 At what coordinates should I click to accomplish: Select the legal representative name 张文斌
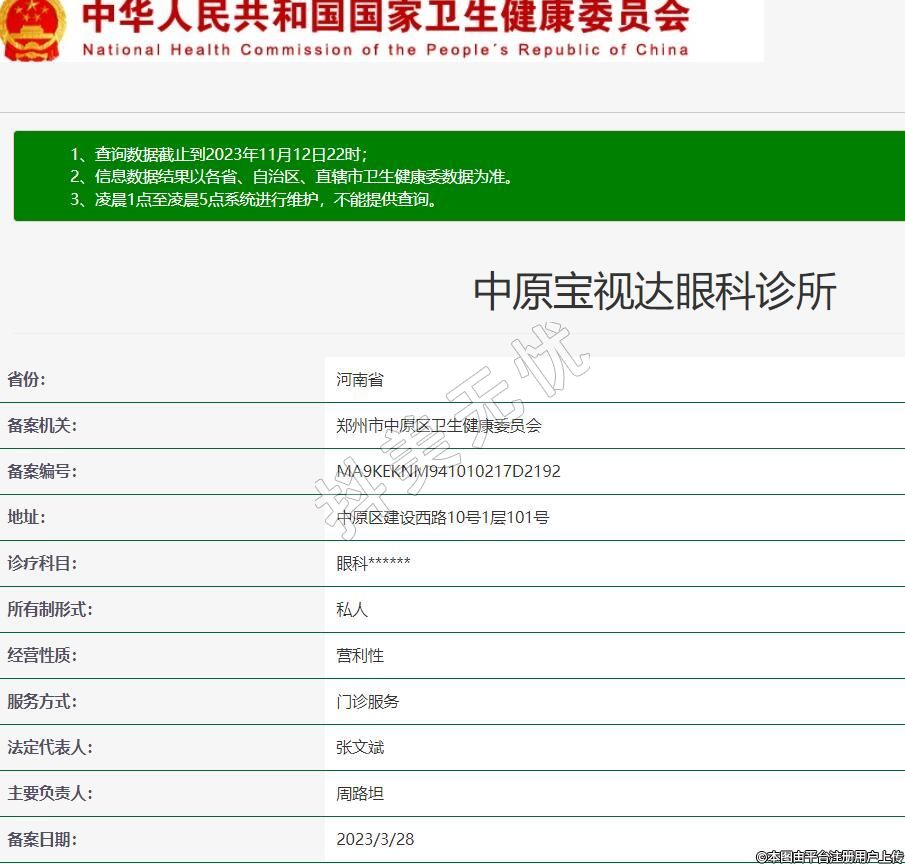click(x=360, y=748)
